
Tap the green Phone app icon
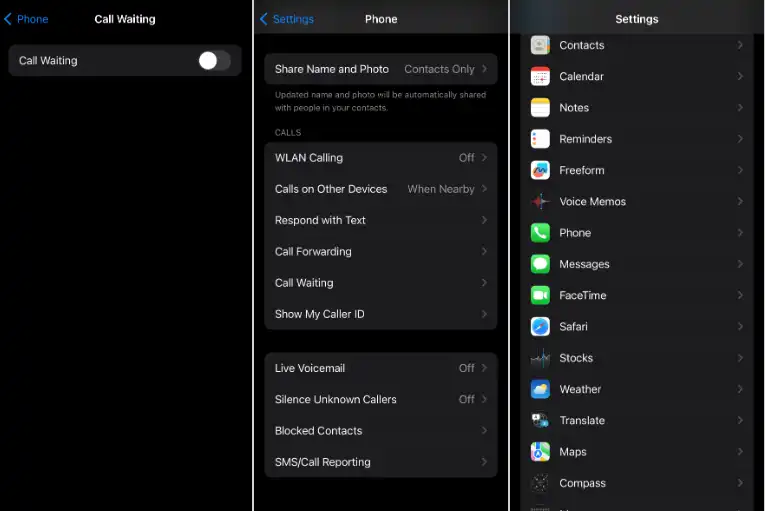[540, 233]
